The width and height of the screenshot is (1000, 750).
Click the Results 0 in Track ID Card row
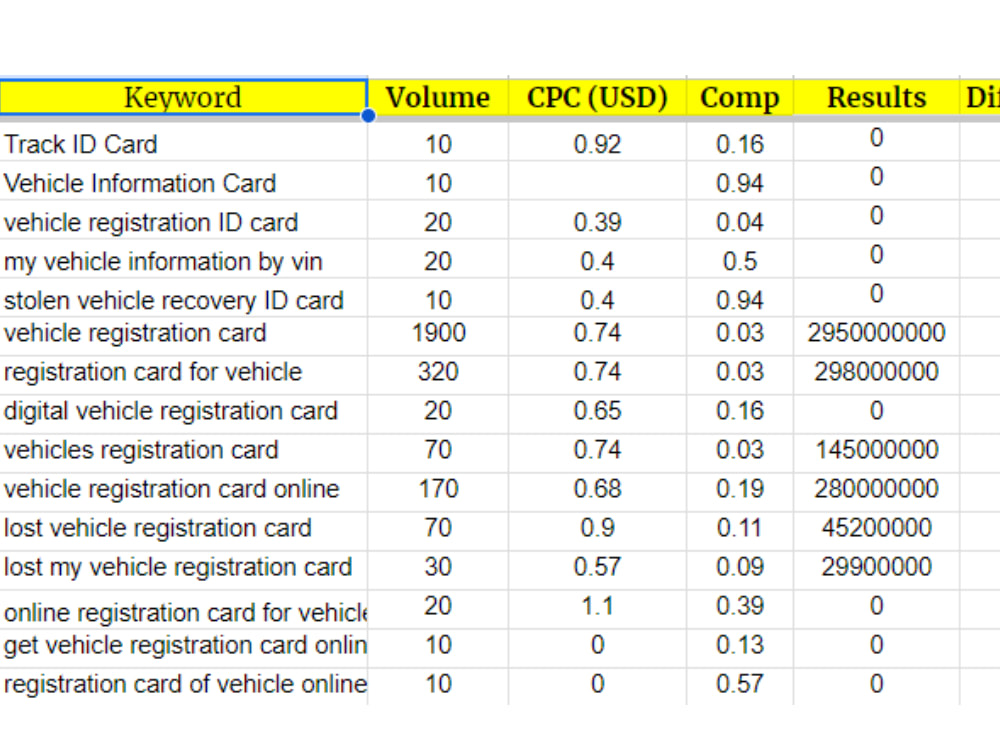click(876, 138)
